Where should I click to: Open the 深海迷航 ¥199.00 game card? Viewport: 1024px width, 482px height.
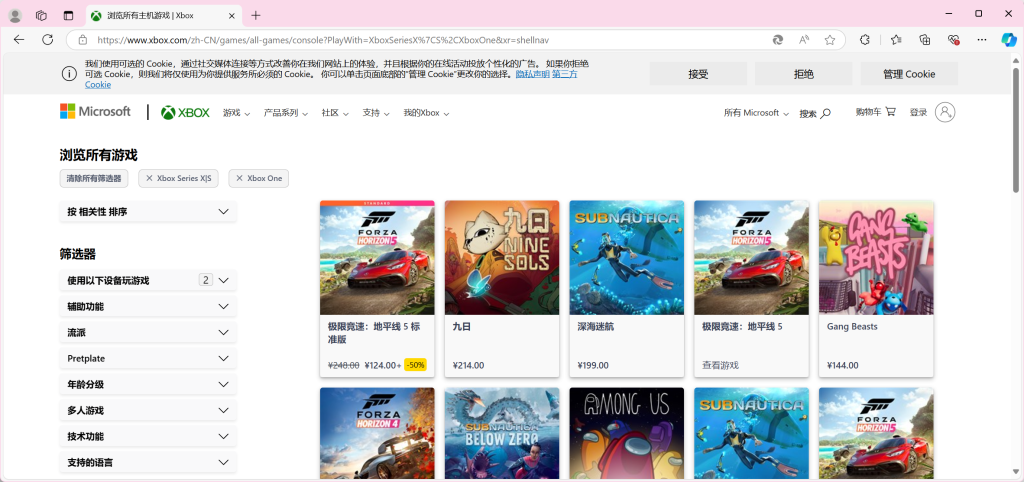click(x=626, y=289)
